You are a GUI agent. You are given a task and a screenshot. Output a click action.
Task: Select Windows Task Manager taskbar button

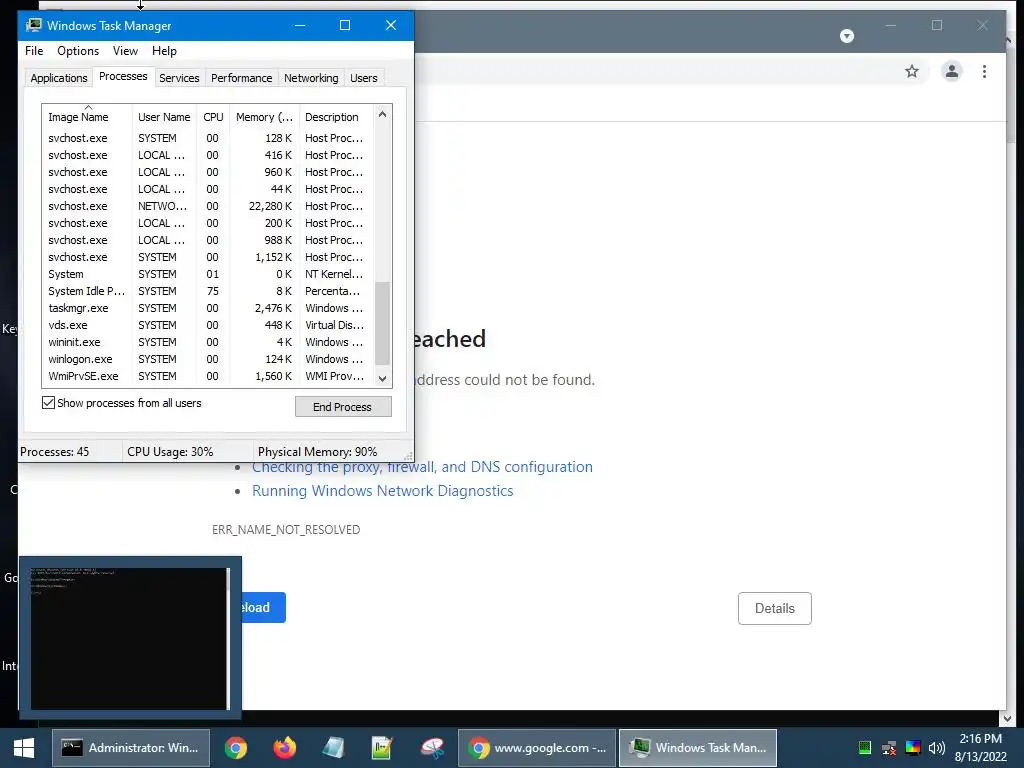pyautogui.click(x=698, y=748)
